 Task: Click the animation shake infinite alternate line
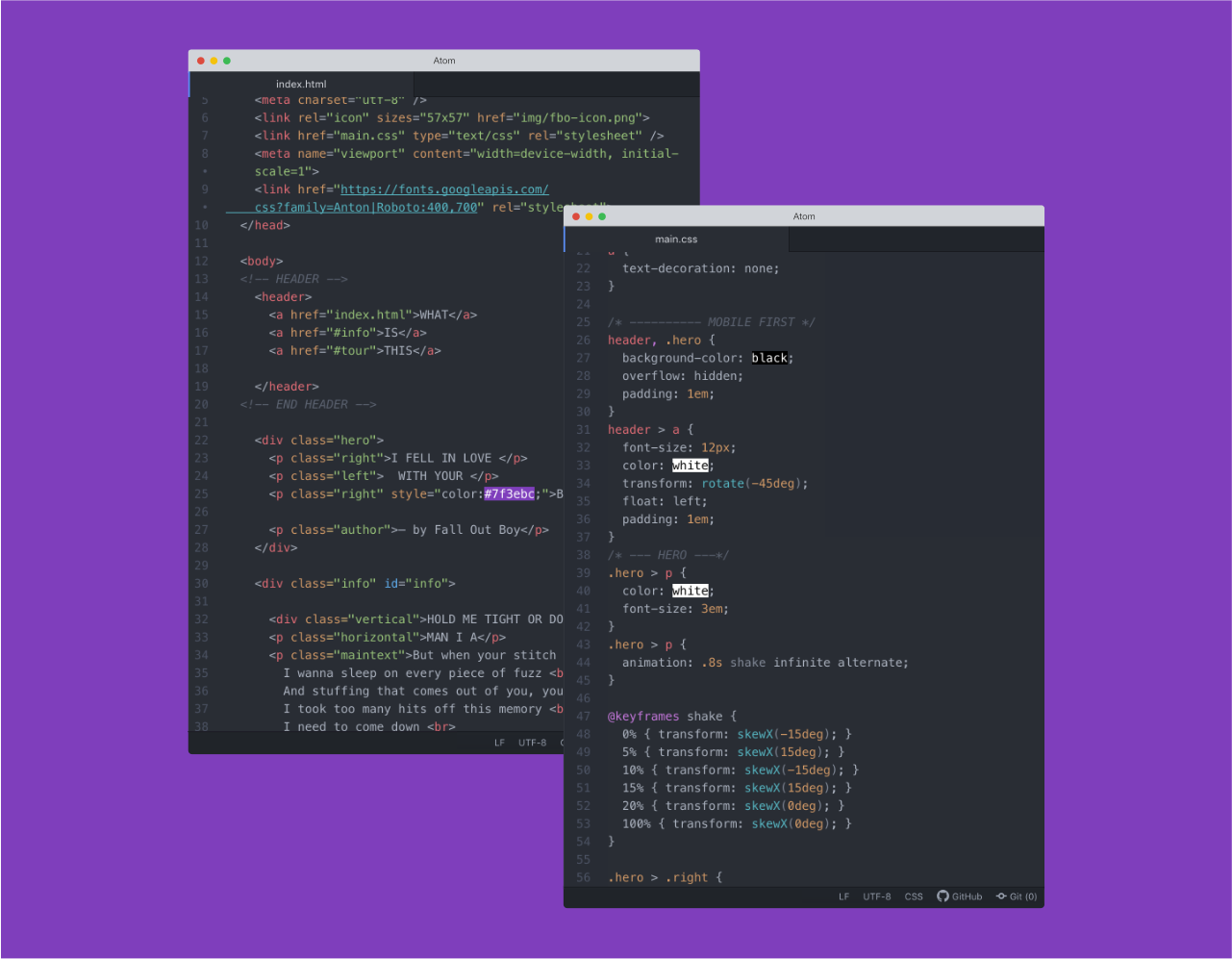point(766,663)
